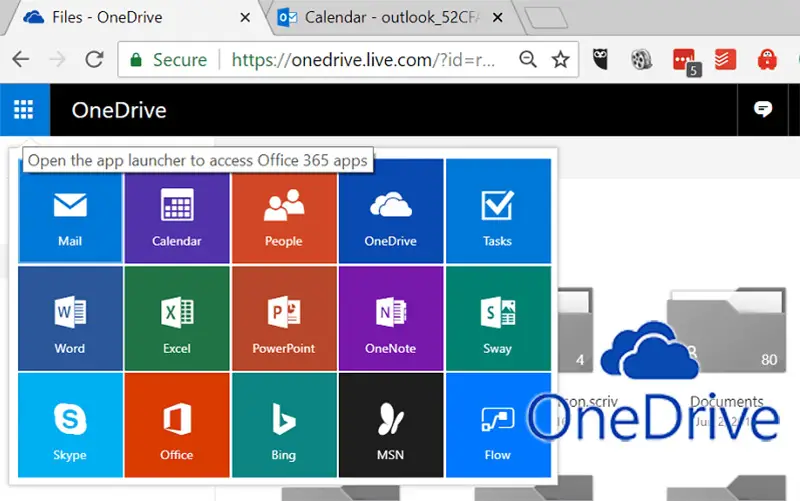Viewport: 800px width, 501px height.
Task: Open the red extension with badge 5
Action: [686, 61]
